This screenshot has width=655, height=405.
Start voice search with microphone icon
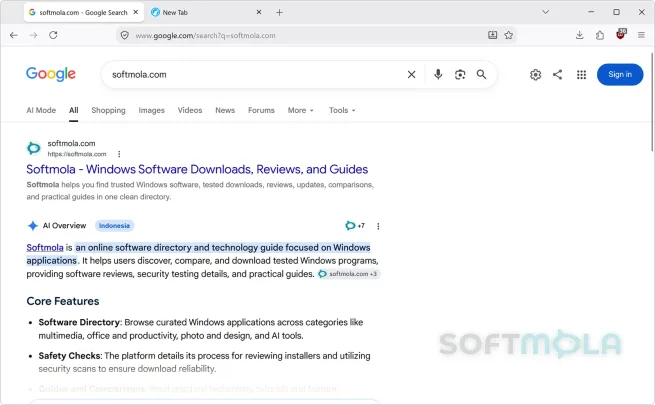pyautogui.click(x=438, y=74)
